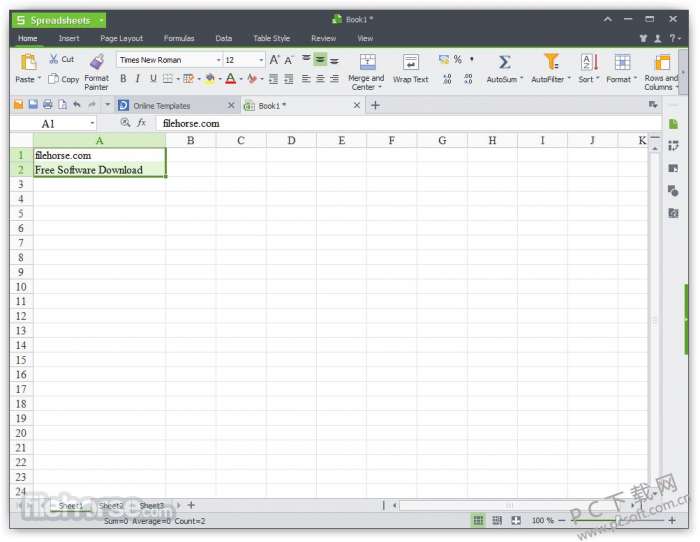The height and width of the screenshot is (542, 700).
Task: Decrease font size with the smaller A icon
Action: (289, 60)
